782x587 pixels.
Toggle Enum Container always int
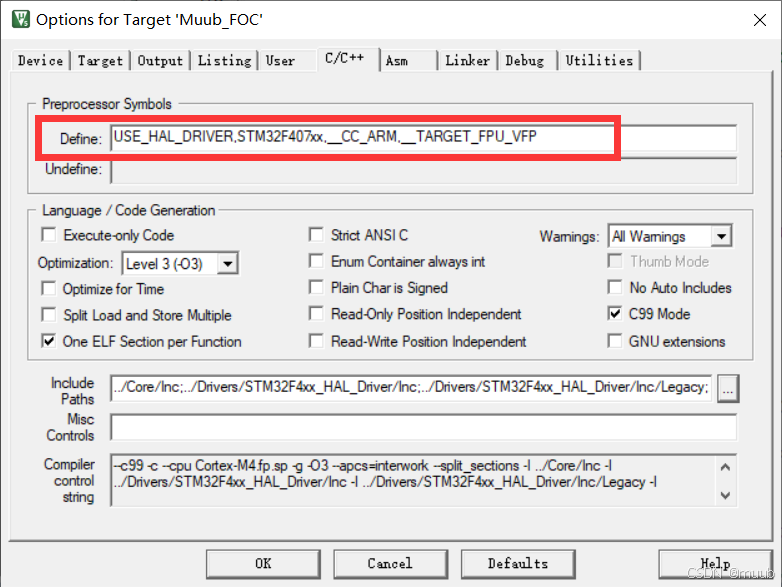[x=316, y=261]
